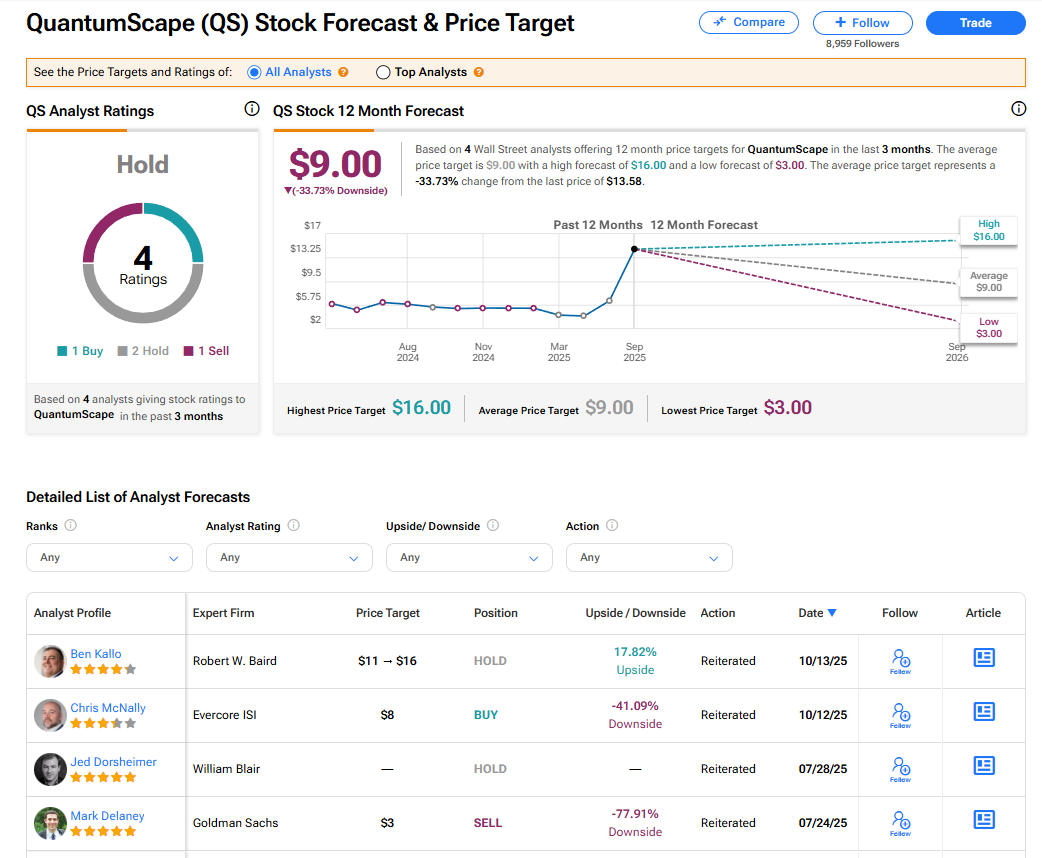1042x858 pixels.
Task: Select All Analysts radio option
Action: tap(254, 72)
